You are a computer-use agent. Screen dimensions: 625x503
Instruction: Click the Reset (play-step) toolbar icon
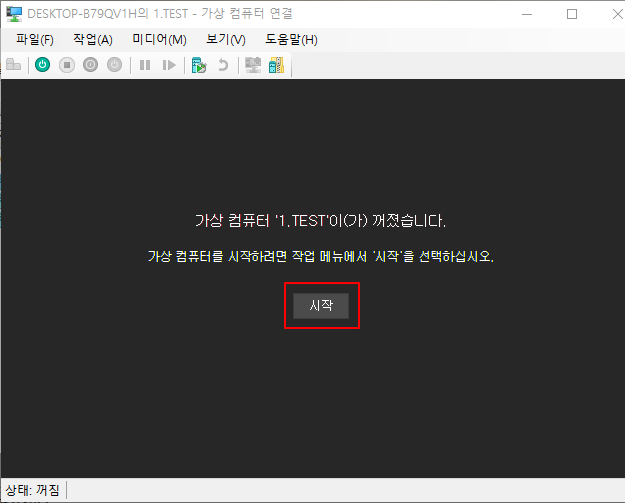tap(169, 65)
